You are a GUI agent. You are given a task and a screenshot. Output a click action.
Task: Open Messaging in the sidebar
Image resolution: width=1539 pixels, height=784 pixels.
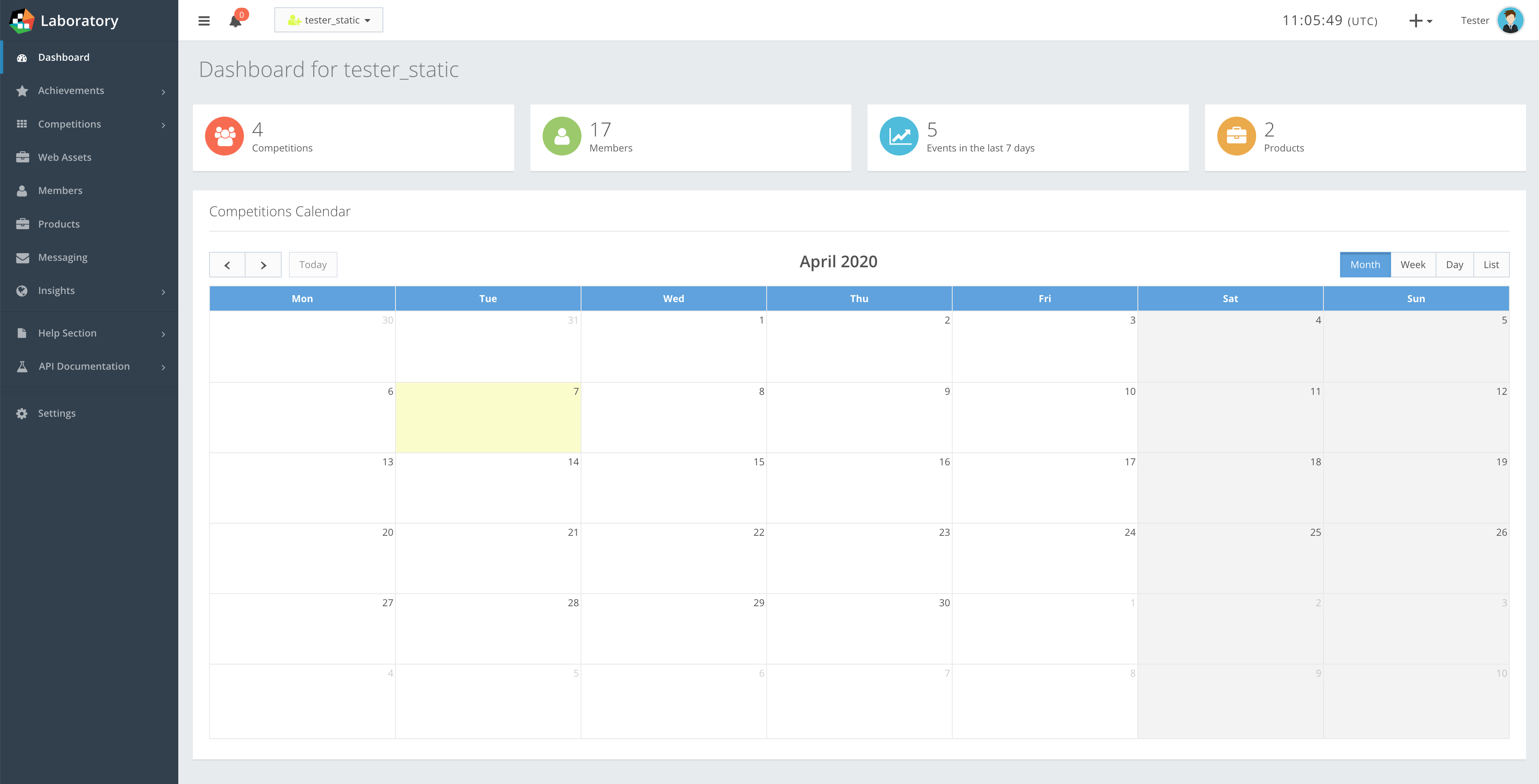click(x=63, y=258)
